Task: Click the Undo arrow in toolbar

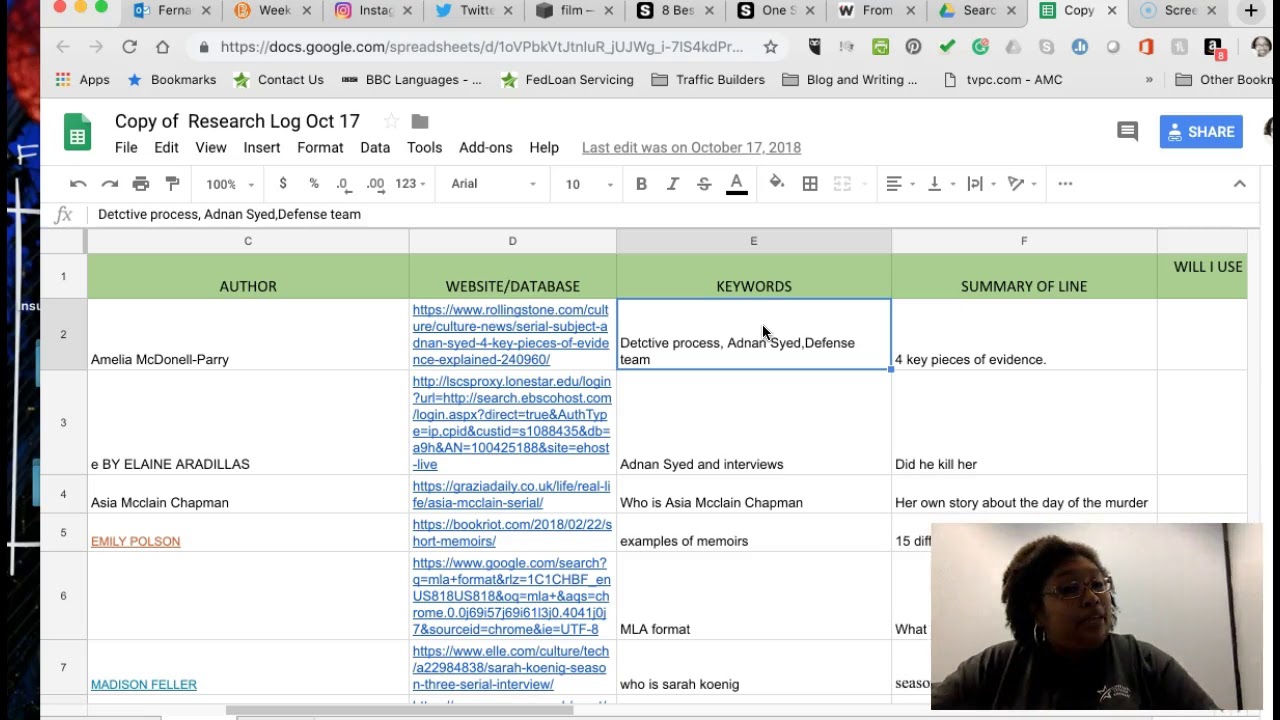Action: click(78, 184)
